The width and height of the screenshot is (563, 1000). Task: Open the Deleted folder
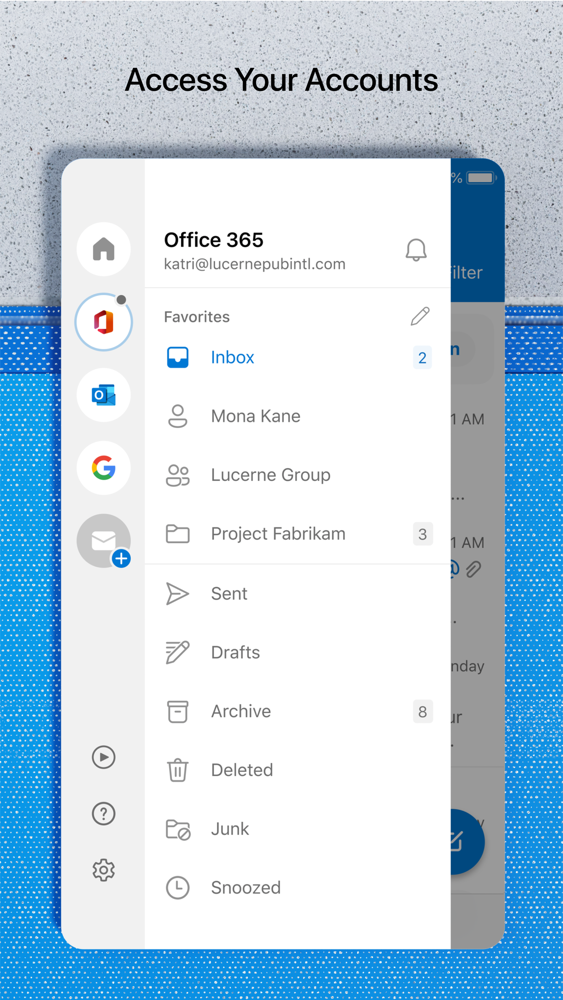[x=298, y=770]
